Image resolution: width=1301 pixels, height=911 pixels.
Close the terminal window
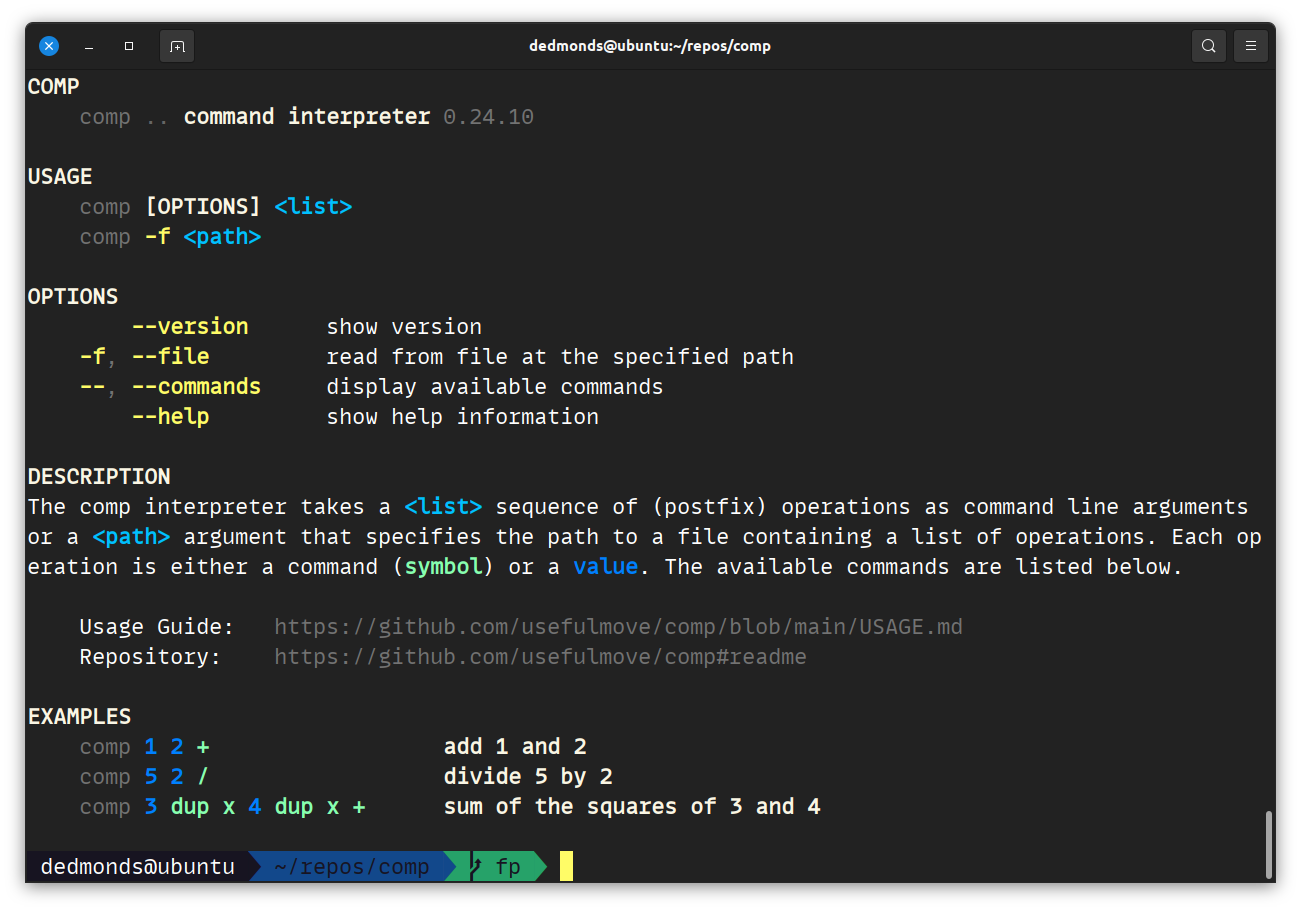click(x=49, y=46)
